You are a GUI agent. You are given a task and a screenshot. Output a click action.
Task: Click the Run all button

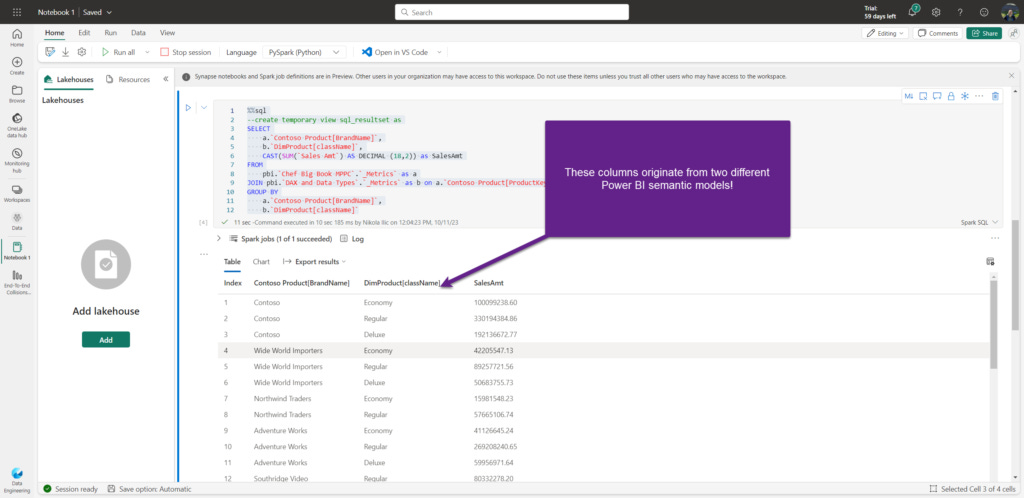118,52
